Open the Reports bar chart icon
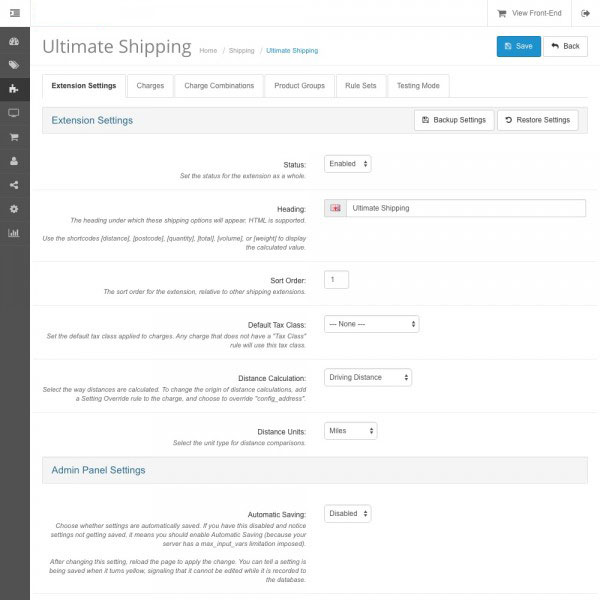The width and height of the screenshot is (600, 600). tap(14, 233)
